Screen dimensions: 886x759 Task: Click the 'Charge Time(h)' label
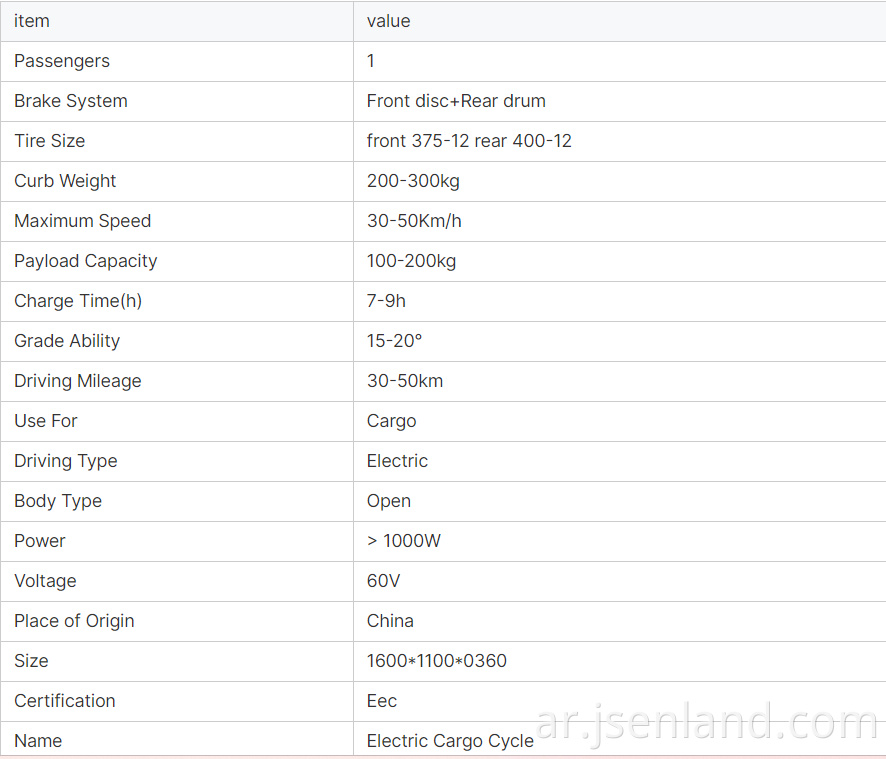click(x=77, y=301)
